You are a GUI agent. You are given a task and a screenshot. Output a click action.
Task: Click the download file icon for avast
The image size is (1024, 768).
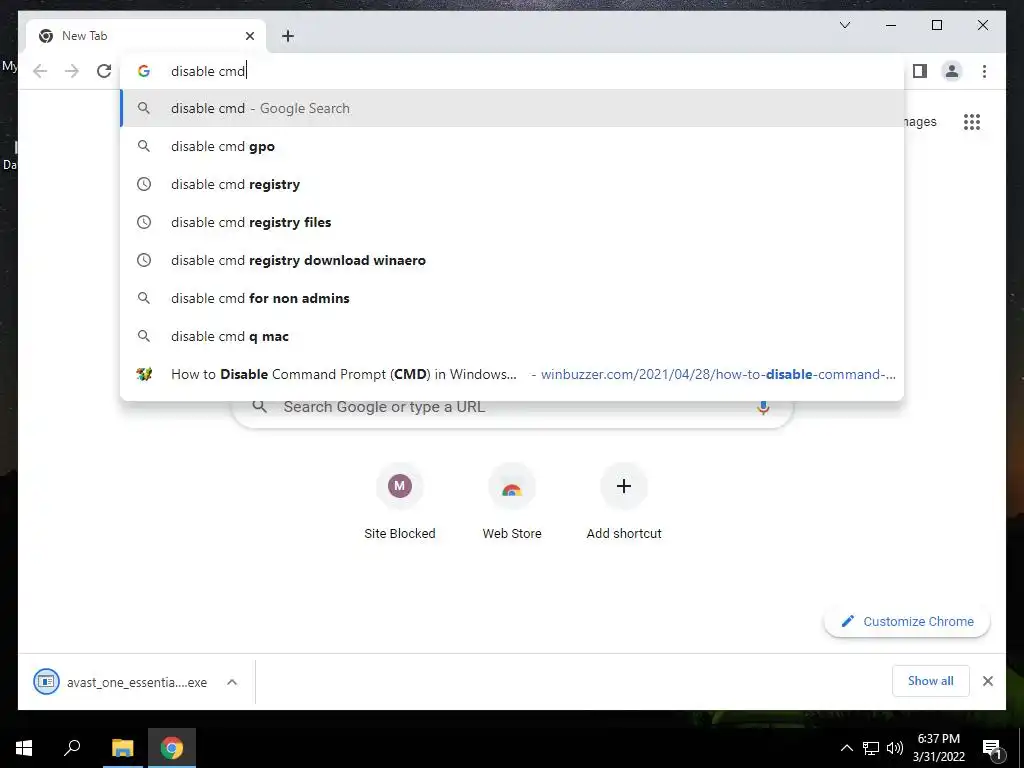(46, 682)
